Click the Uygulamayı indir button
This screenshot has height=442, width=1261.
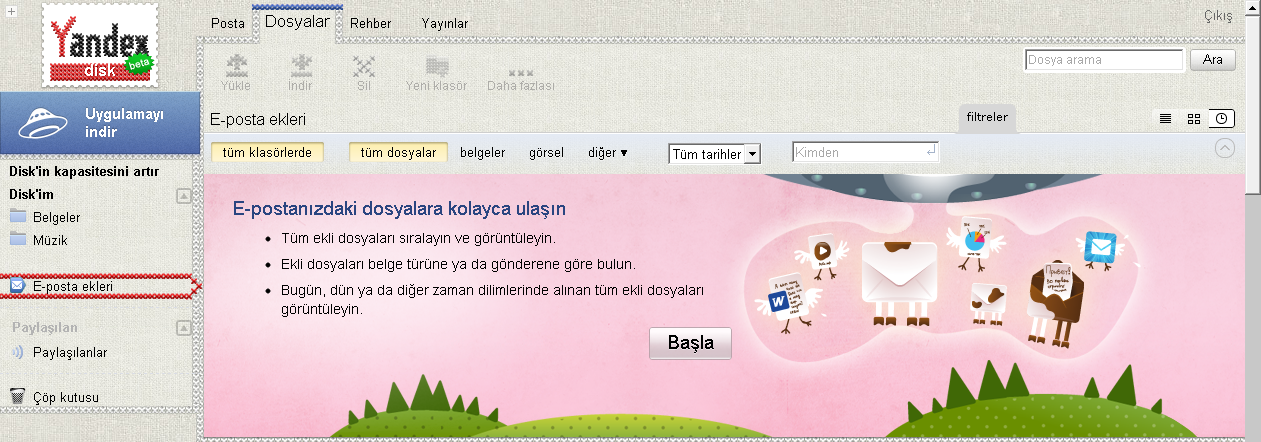(x=99, y=123)
